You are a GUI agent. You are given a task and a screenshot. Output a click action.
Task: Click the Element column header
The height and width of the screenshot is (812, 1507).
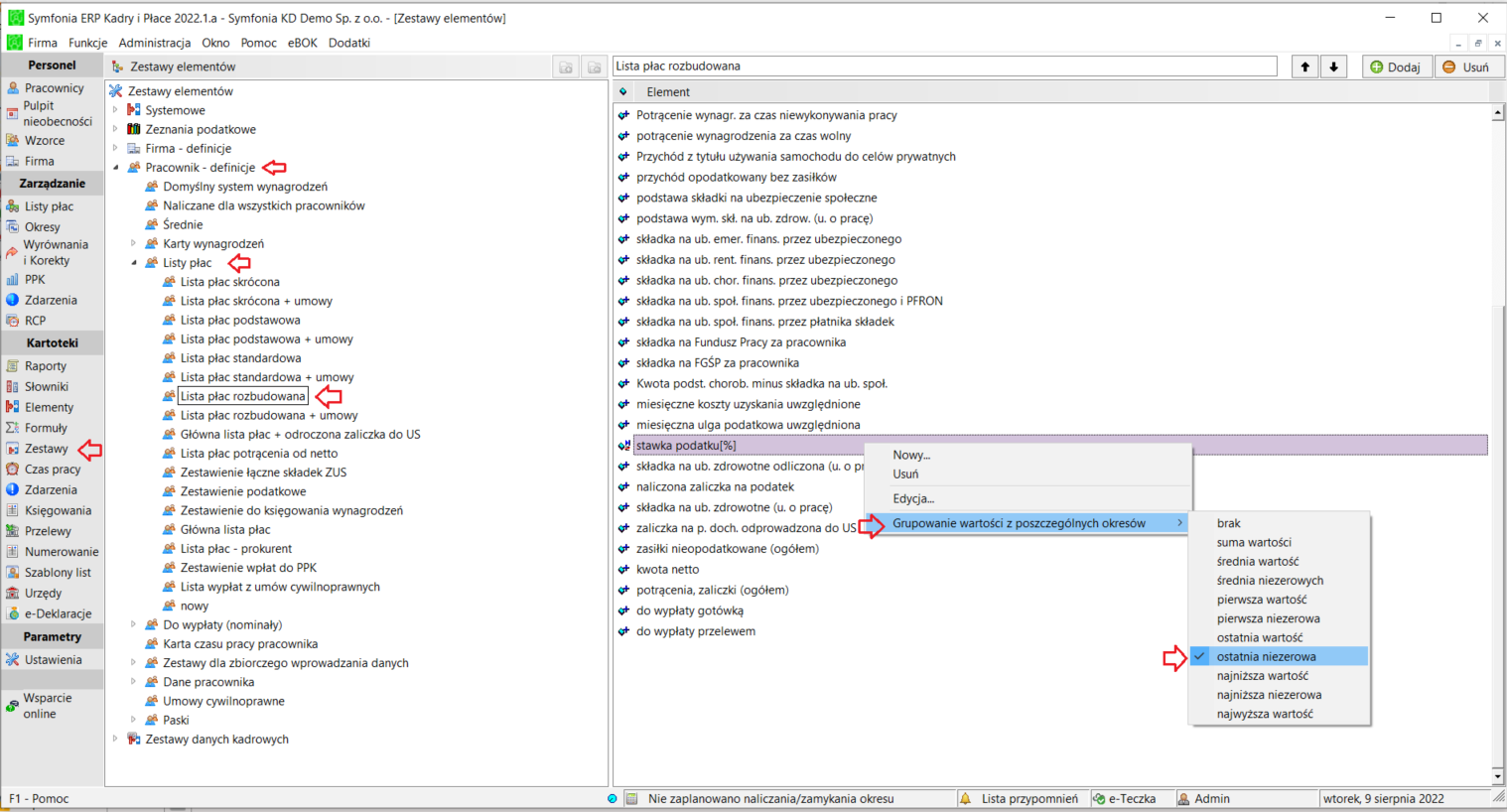click(668, 92)
